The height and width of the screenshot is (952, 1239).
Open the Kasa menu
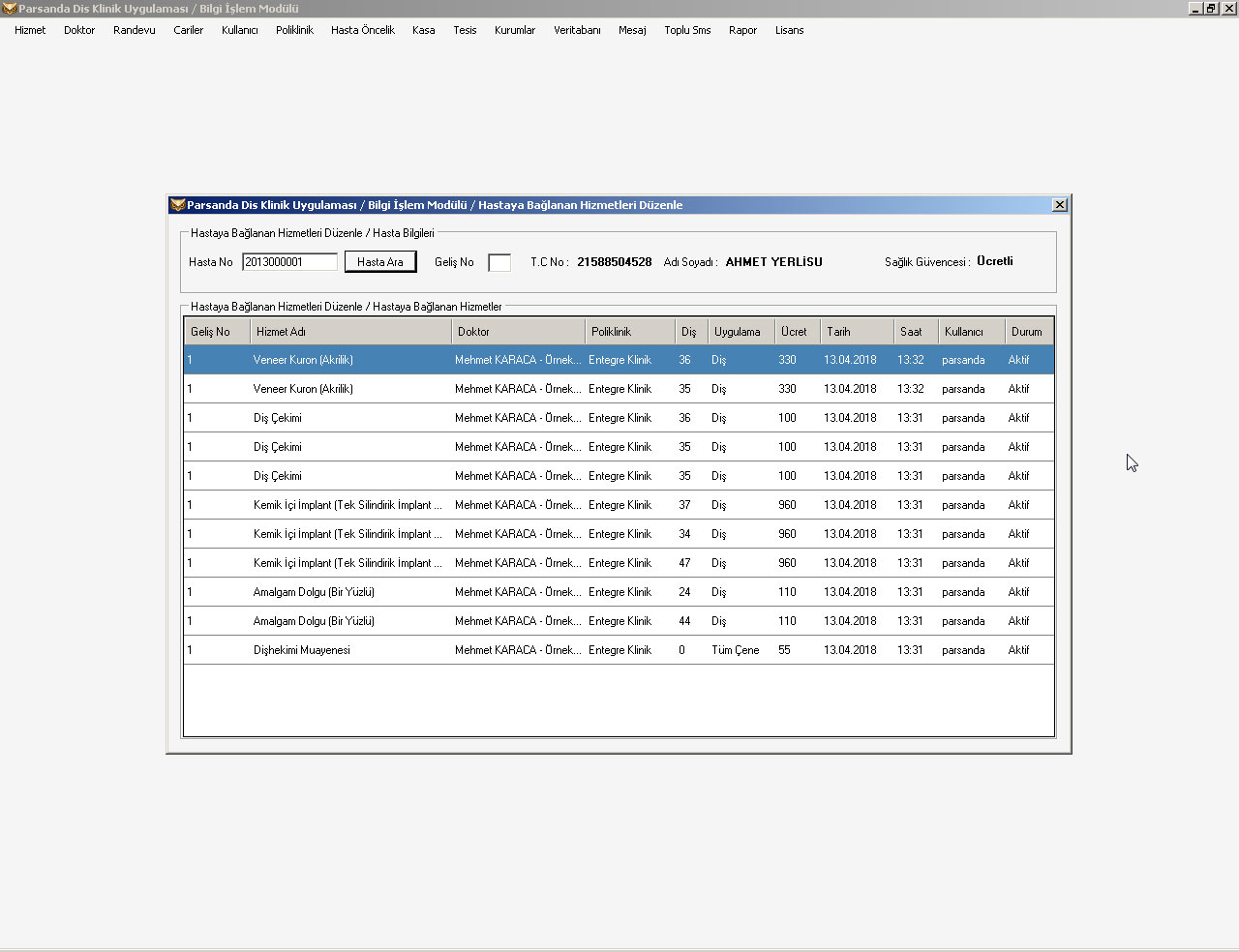pyautogui.click(x=423, y=30)
